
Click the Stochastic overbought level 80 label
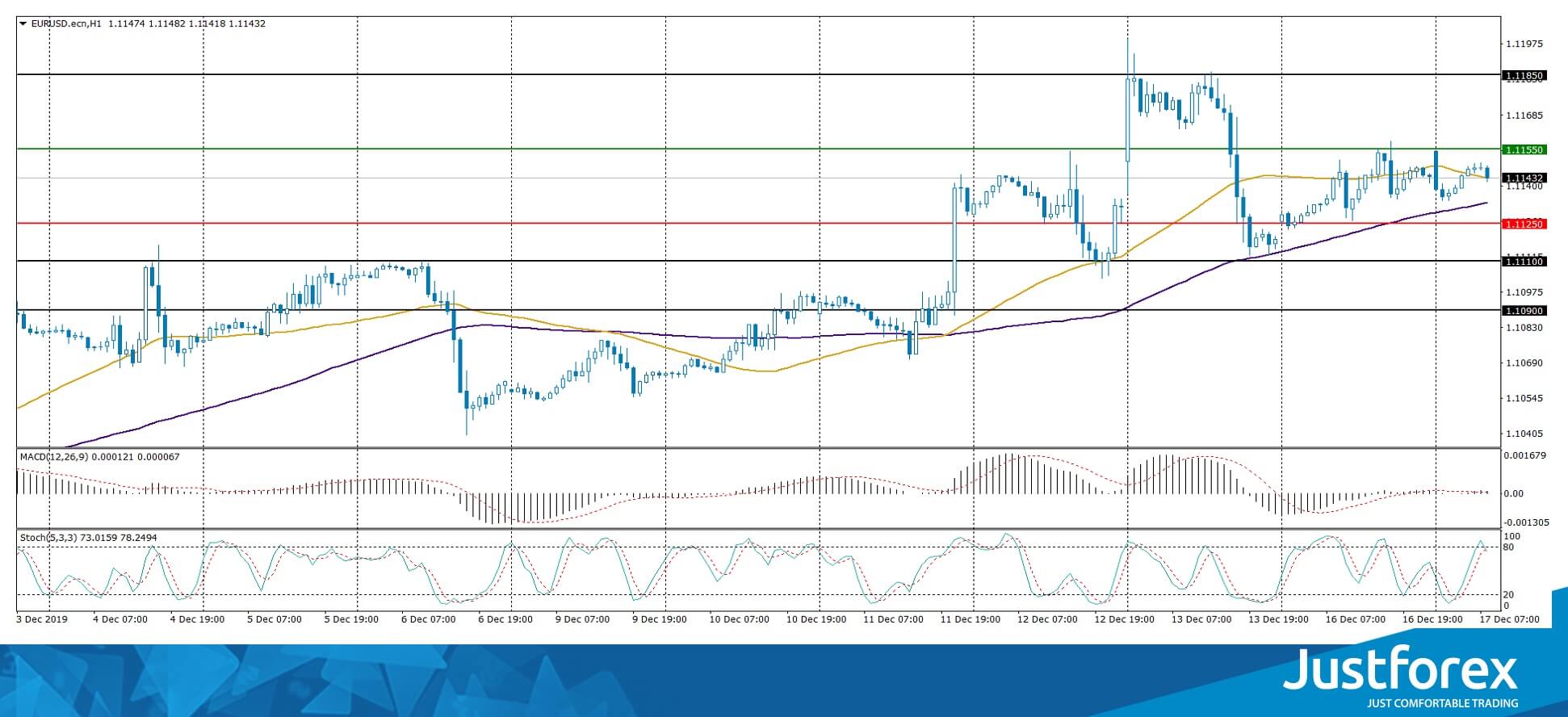pyautogui.click(x=1508, y=547)
